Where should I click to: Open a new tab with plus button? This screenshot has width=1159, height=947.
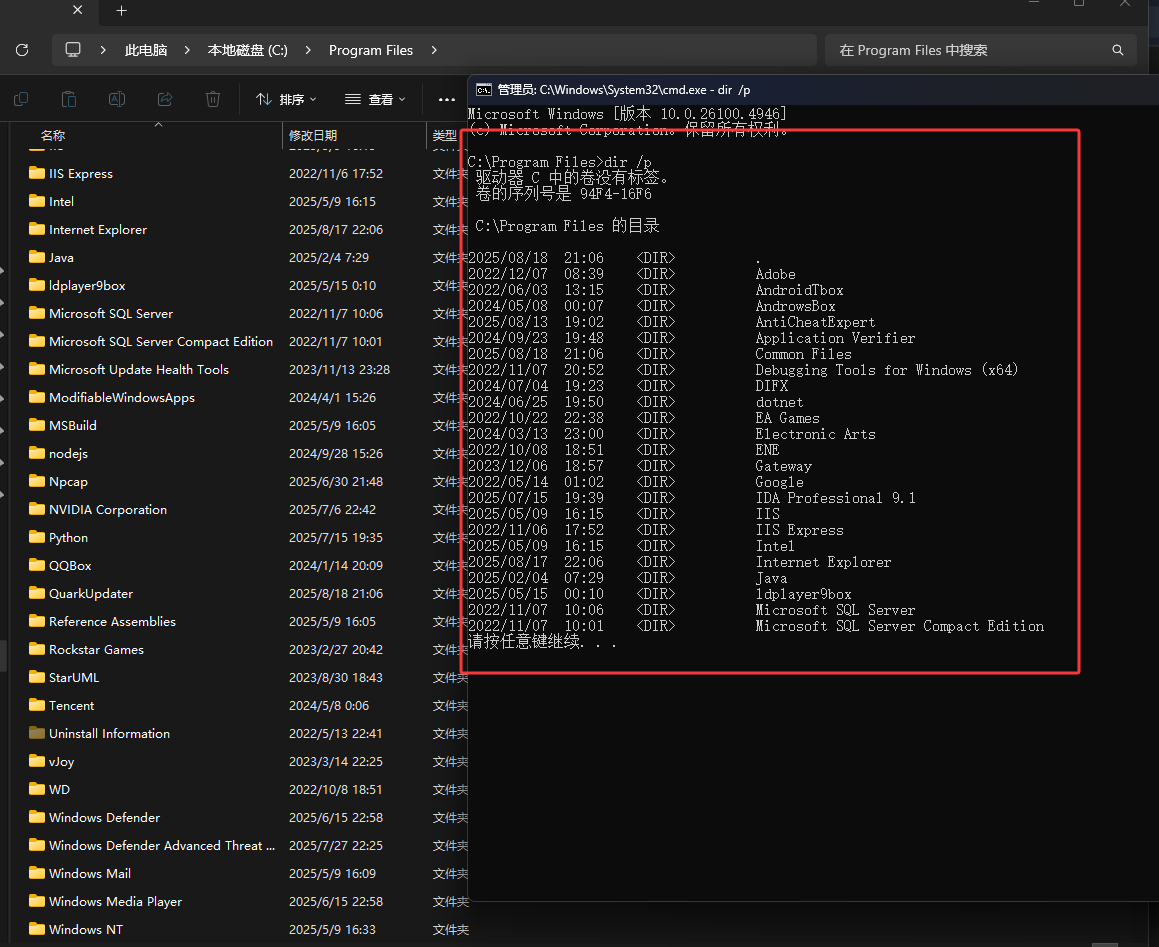click(122, 10)
